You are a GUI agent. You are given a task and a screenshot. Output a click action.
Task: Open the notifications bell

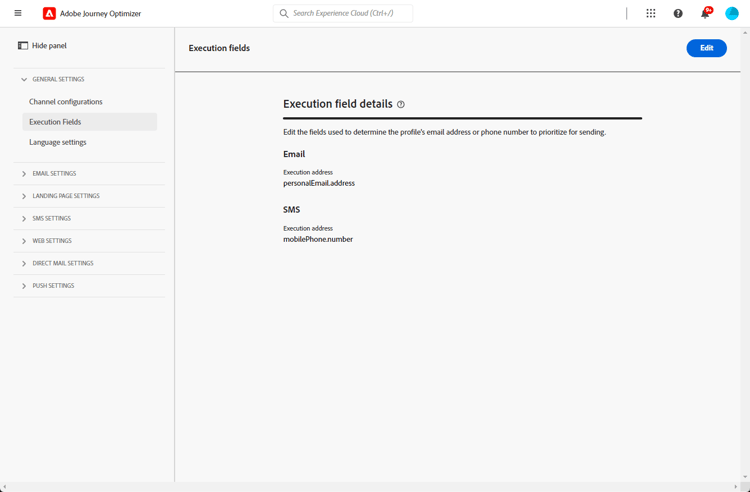(x=705, y=13)
